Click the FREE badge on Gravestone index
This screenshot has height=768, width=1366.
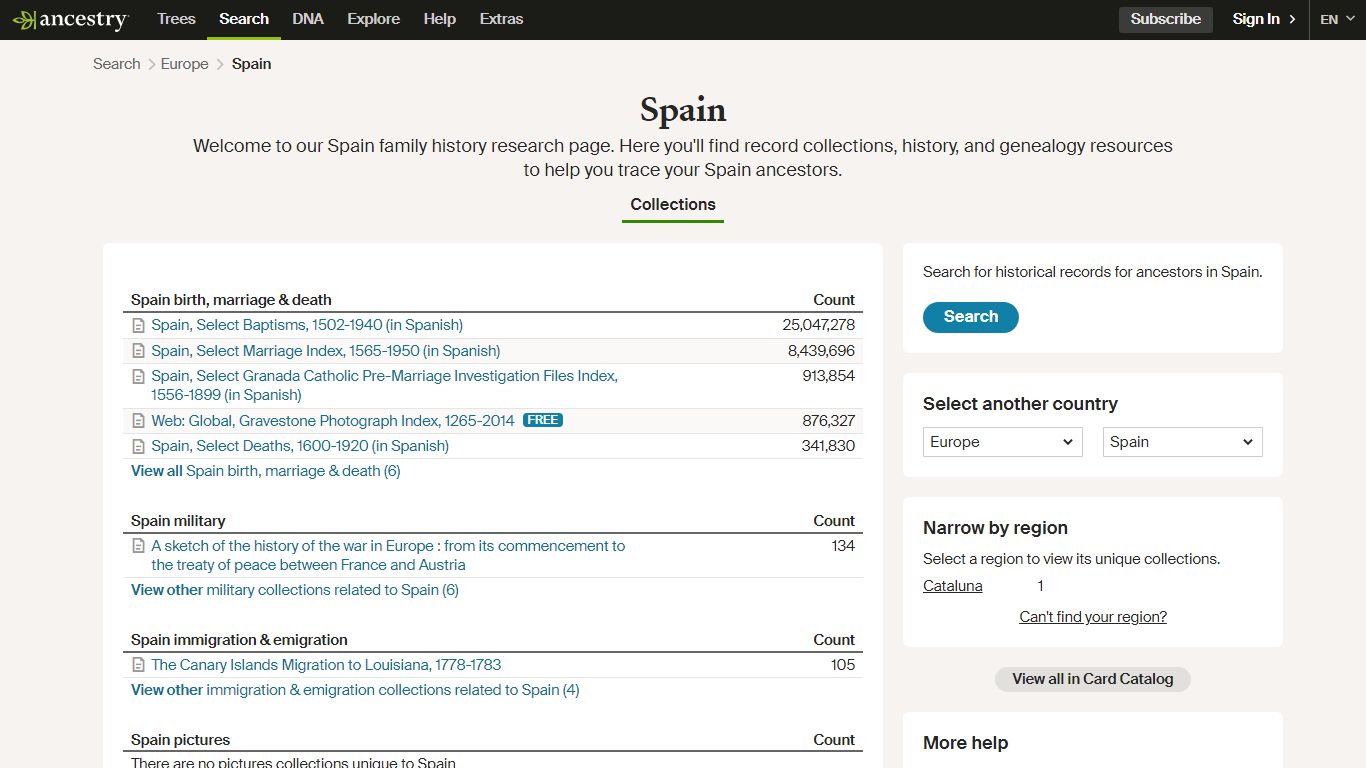[x=543, y=420]
